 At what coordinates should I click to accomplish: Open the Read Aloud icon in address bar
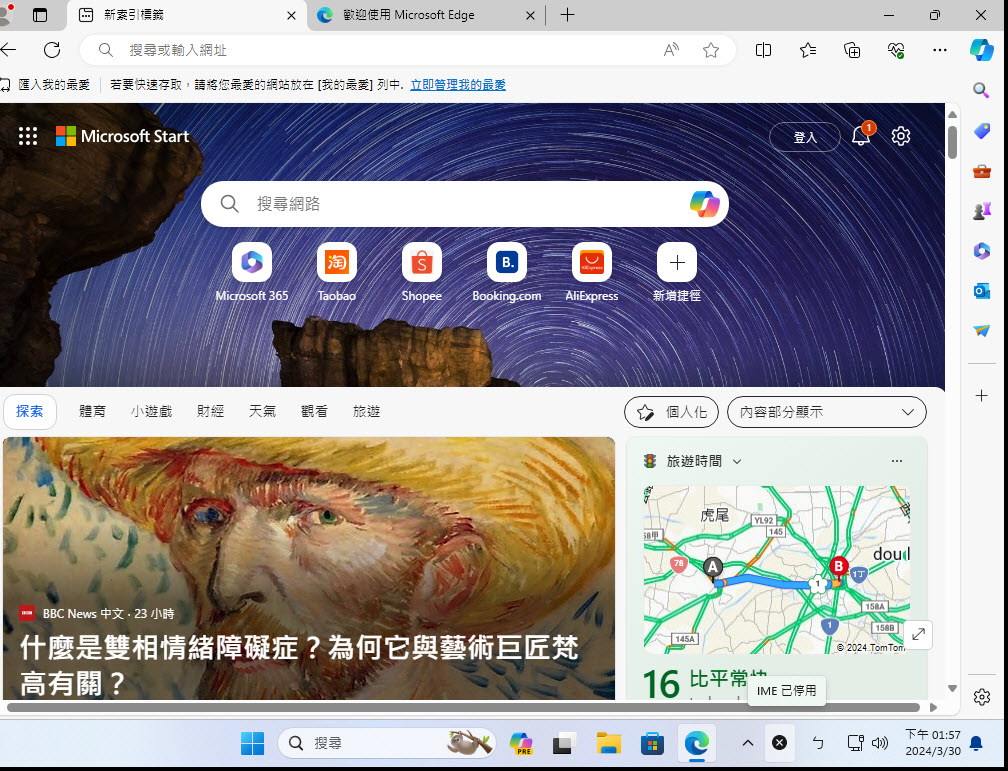point(671,50)
